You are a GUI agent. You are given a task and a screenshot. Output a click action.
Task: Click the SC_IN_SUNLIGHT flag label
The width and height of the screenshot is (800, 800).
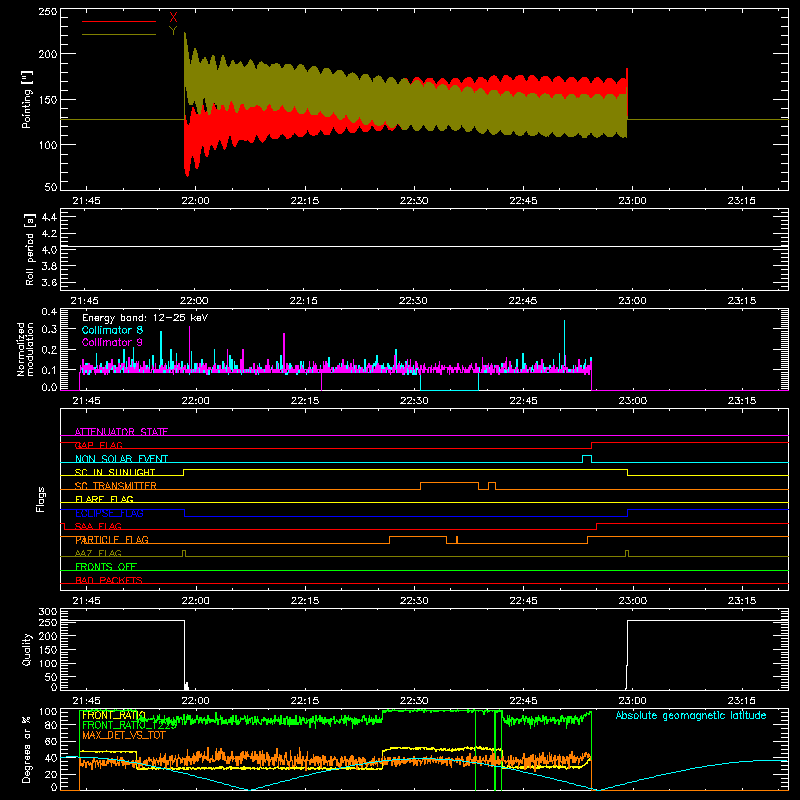(115, 472)
